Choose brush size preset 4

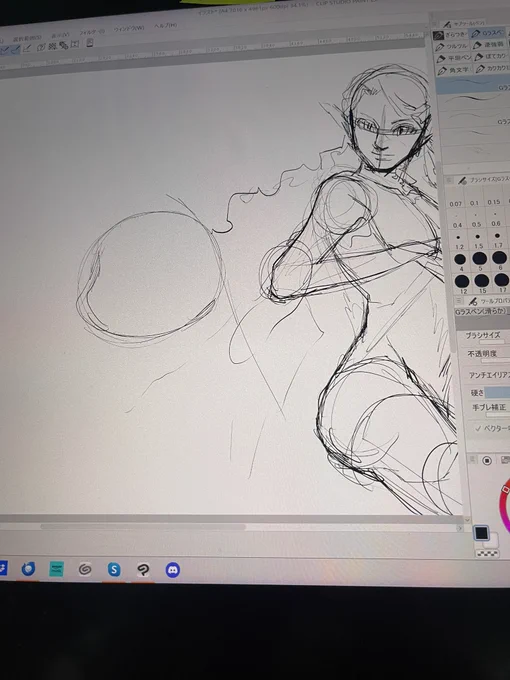(x=461, y=262)
